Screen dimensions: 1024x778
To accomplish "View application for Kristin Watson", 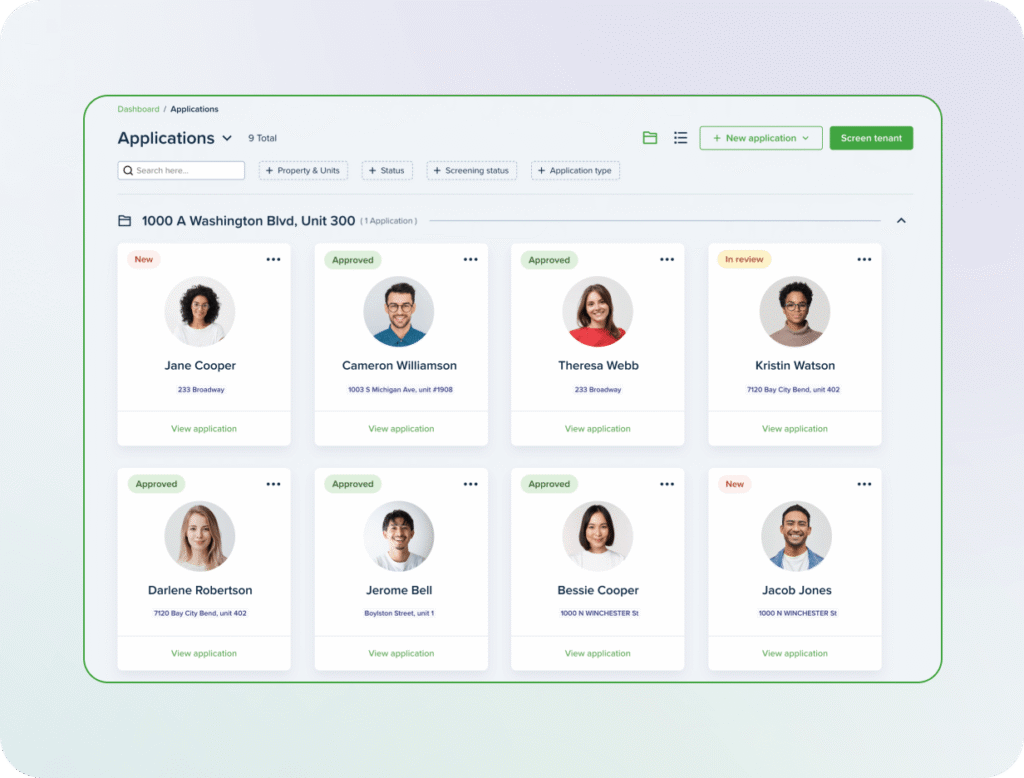I will tap(795, 429).
